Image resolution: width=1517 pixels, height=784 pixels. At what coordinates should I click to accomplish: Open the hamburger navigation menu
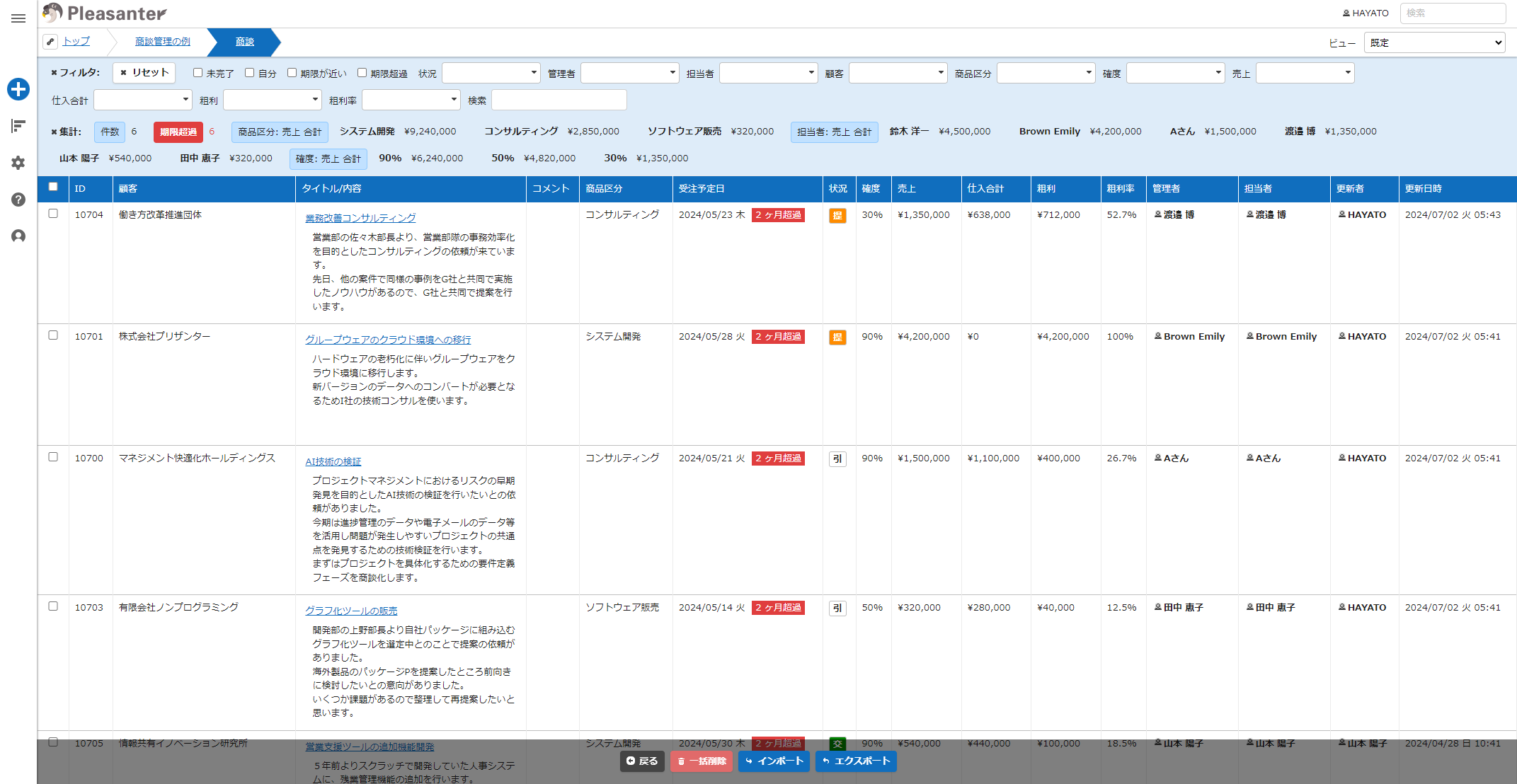point(18,18)
